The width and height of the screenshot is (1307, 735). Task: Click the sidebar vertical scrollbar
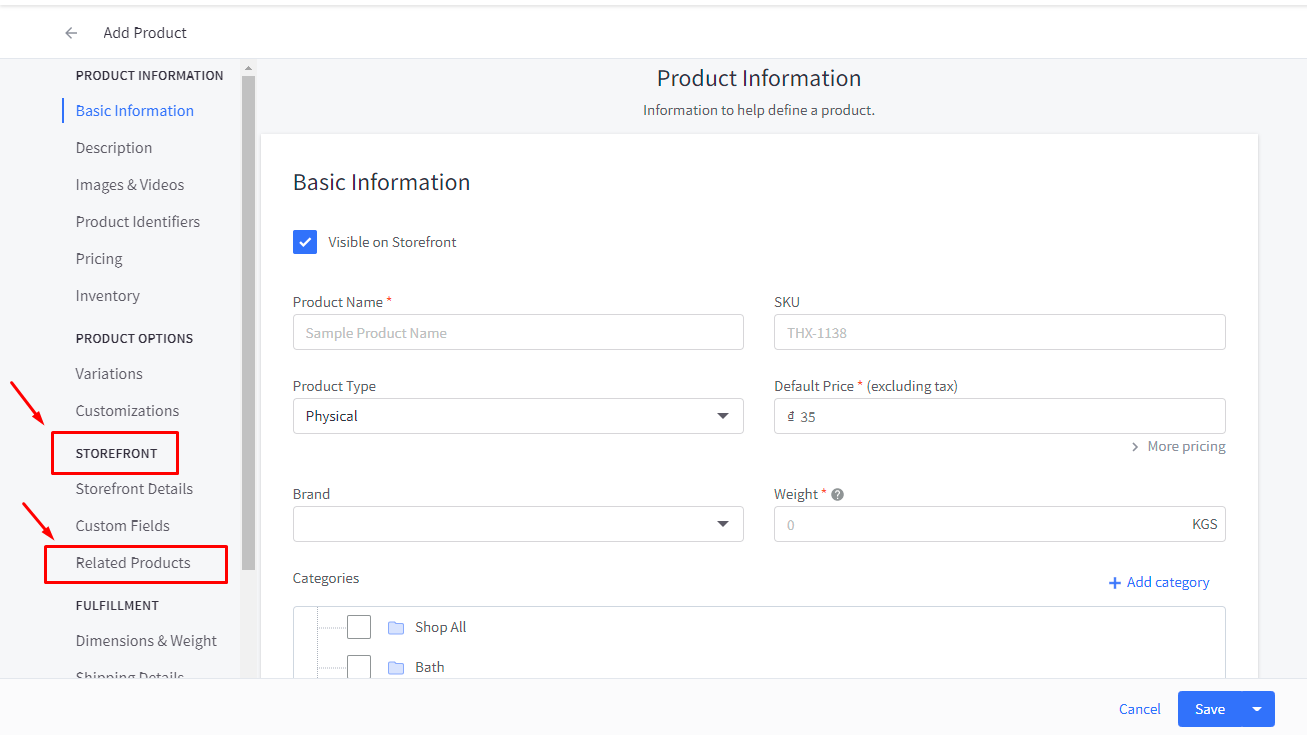tap(248, 320)
